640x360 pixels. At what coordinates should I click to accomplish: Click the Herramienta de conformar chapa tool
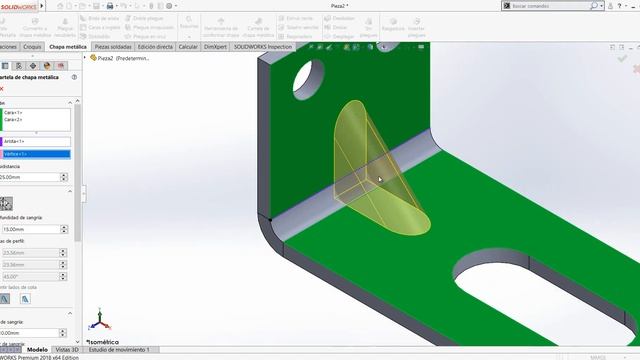click(x=221, y=27)
